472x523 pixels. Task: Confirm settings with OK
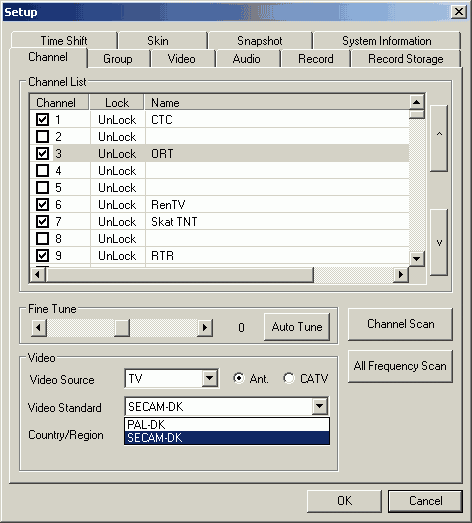(344, 501)
